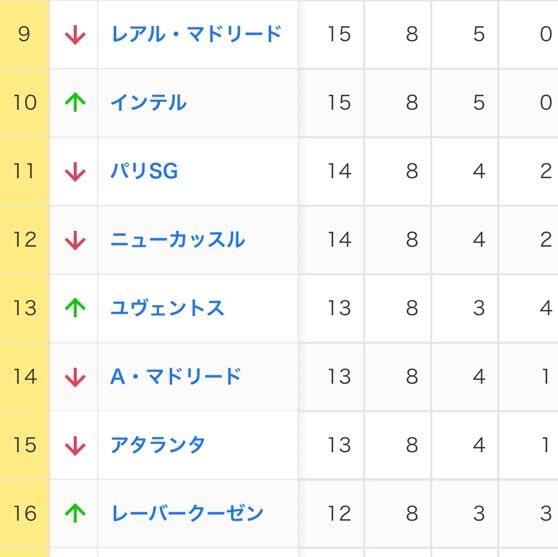Open the アタランタ team link
This screenshot has height=557, width=558.
point(158,445)
